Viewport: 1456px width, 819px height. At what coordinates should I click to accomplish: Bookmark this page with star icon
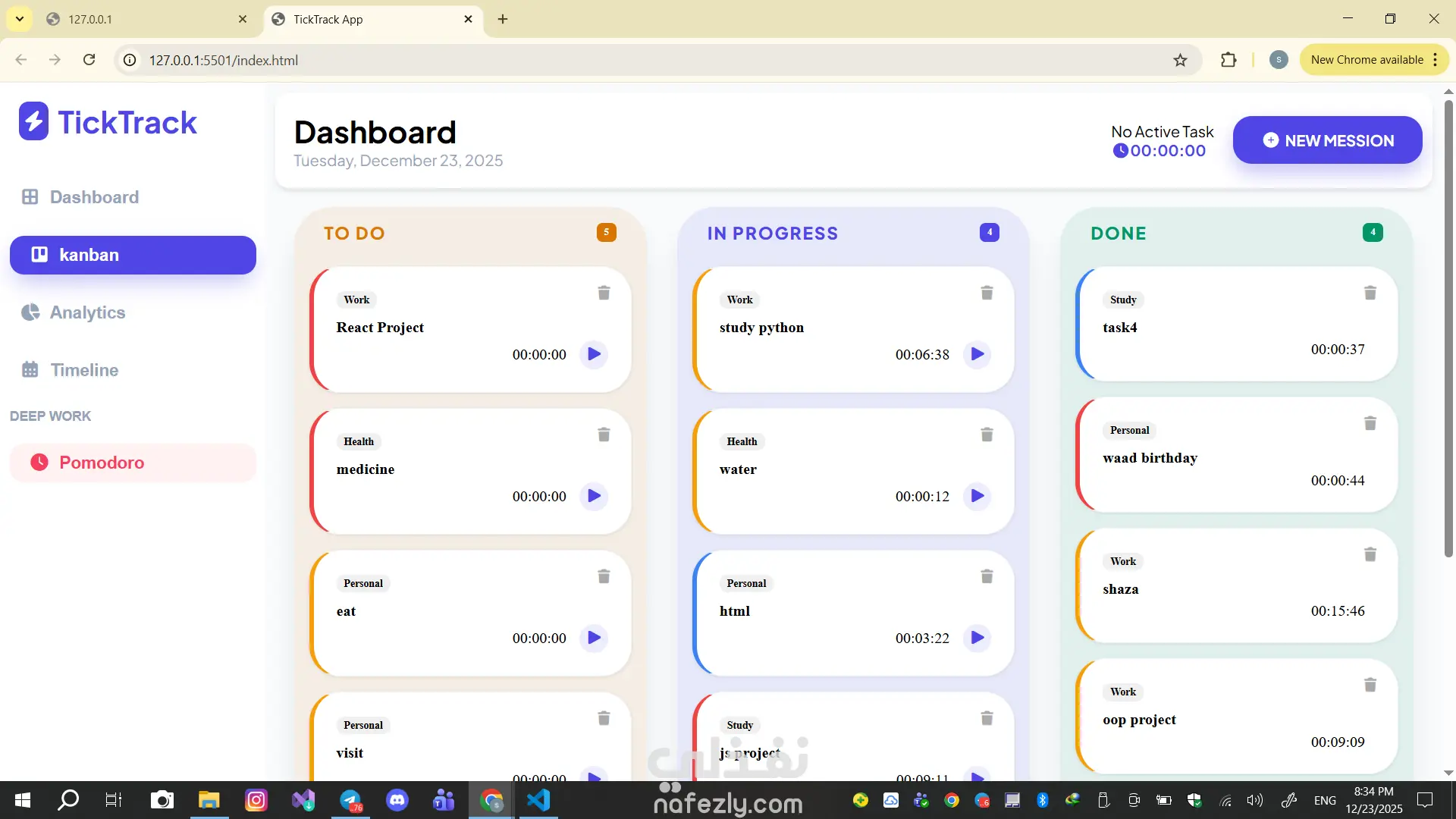coord(1180,60)
